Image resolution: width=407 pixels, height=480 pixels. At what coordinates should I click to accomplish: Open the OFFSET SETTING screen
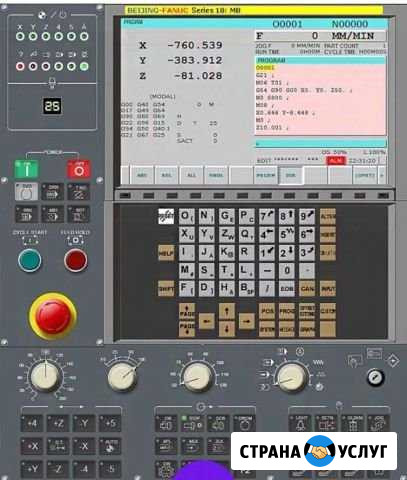(x=307, y=311)
